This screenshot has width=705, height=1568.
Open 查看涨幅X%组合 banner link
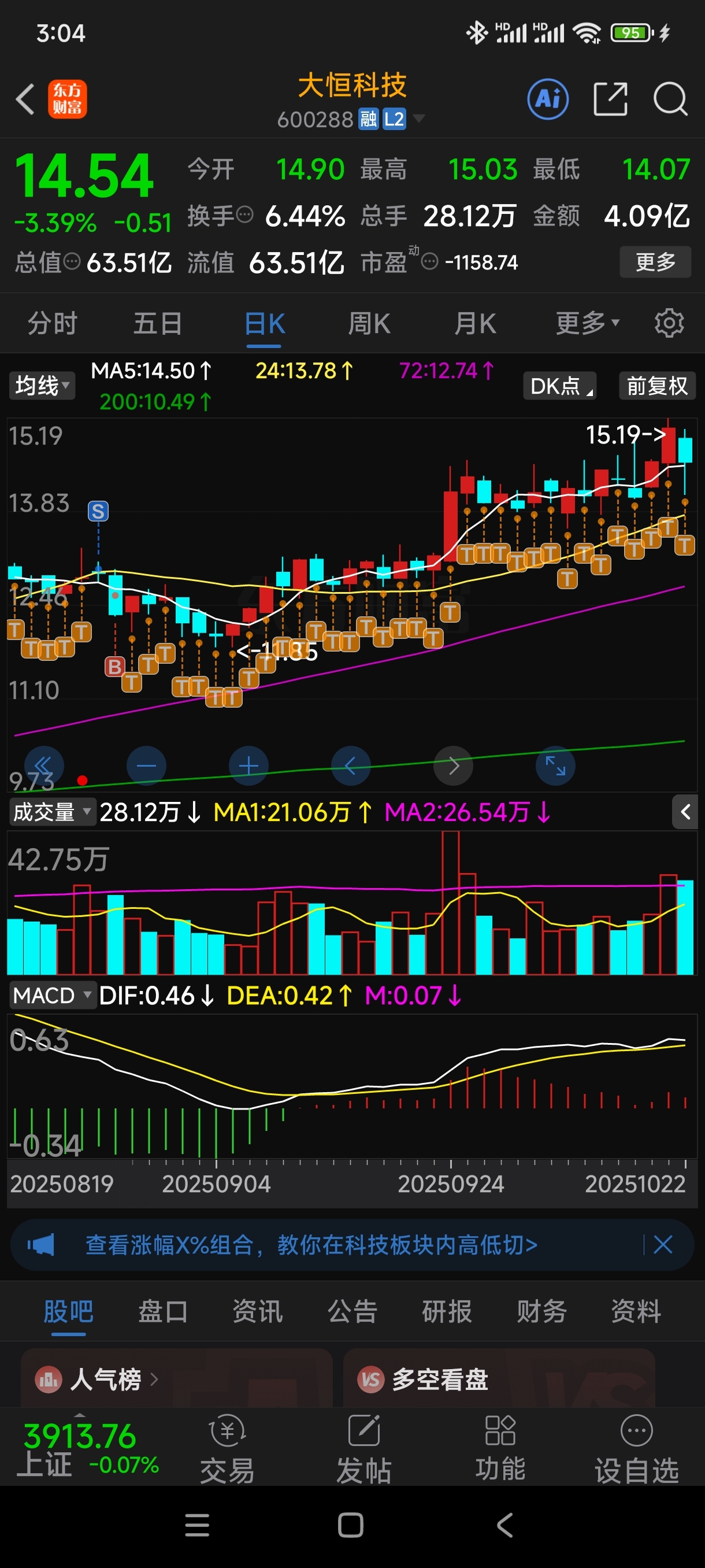(x=311, y=1245)
